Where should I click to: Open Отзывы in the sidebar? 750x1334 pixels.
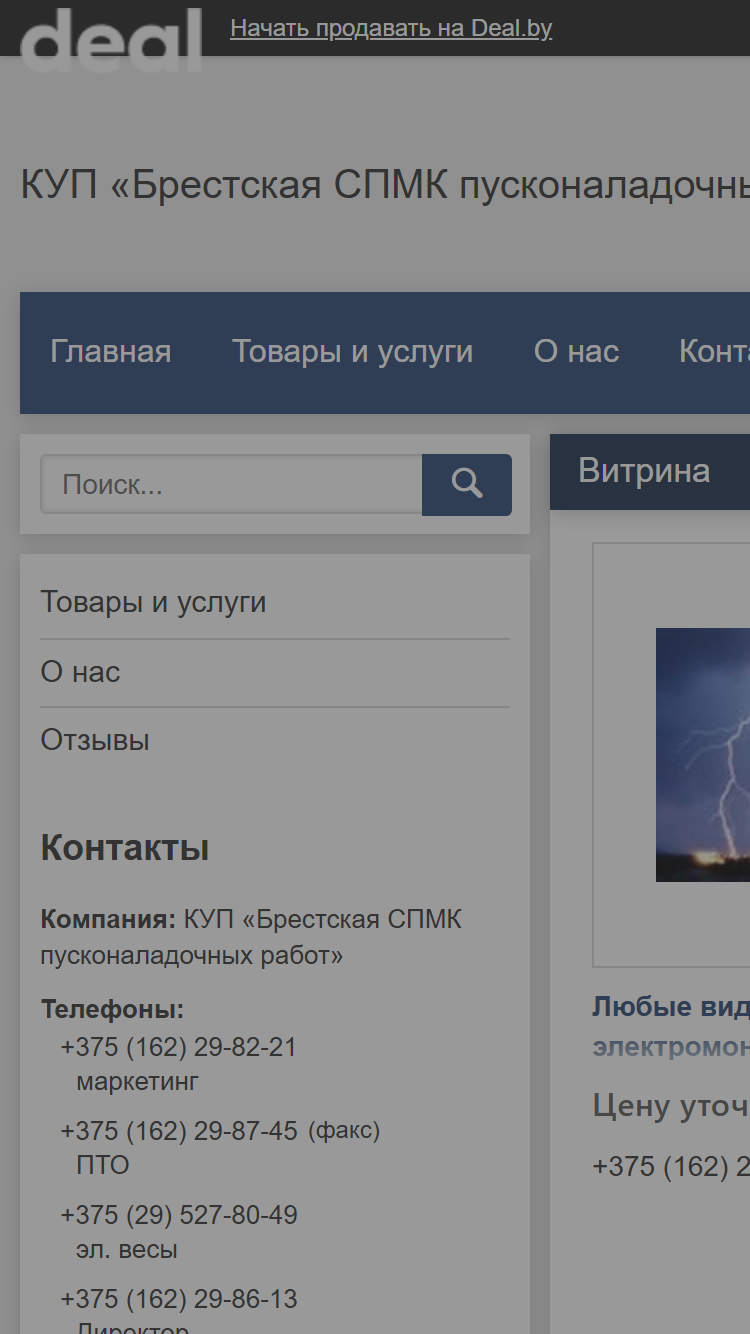(95, 740)
